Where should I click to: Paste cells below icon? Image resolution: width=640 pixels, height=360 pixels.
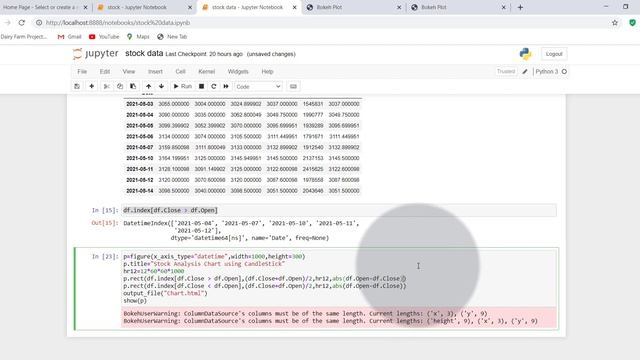click(133, 87)
